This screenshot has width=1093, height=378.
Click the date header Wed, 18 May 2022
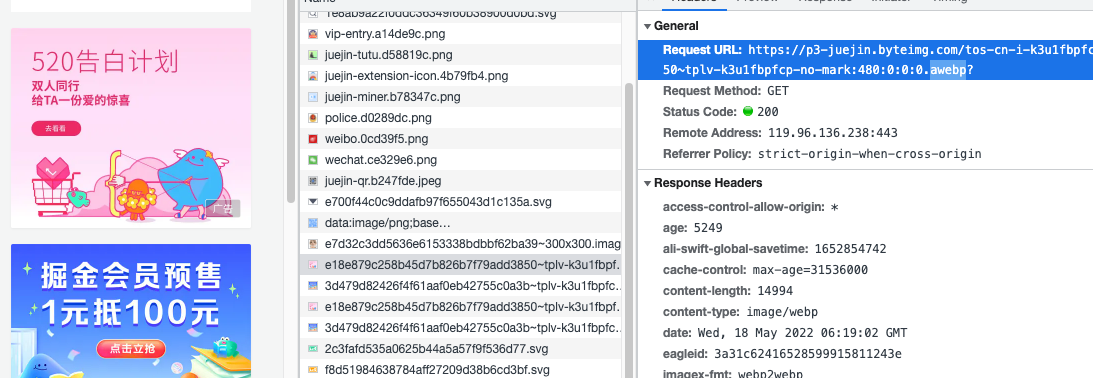click(x=786, y=333)
